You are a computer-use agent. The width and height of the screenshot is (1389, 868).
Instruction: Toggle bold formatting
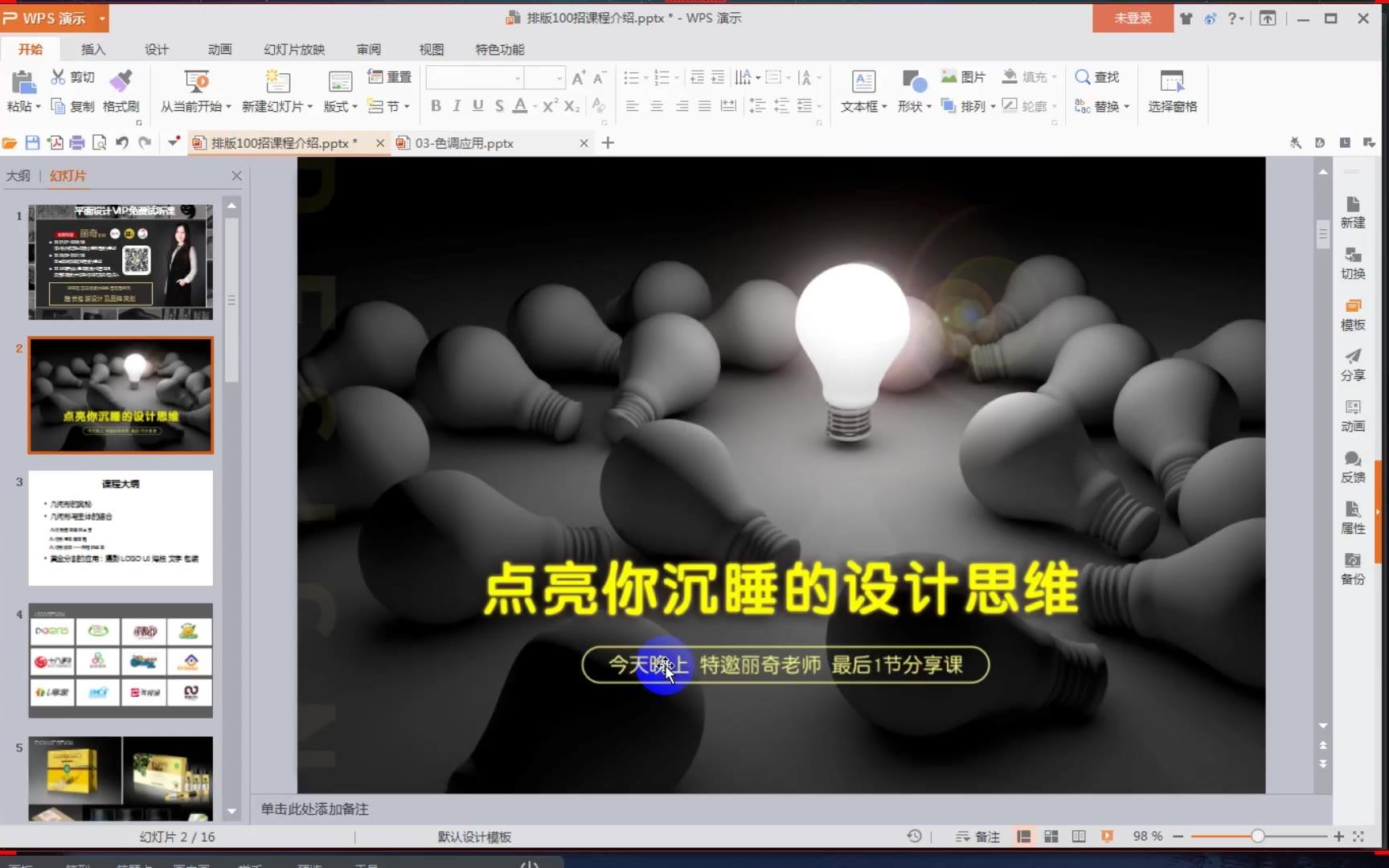pyautogui.click(x=436, y=105)
